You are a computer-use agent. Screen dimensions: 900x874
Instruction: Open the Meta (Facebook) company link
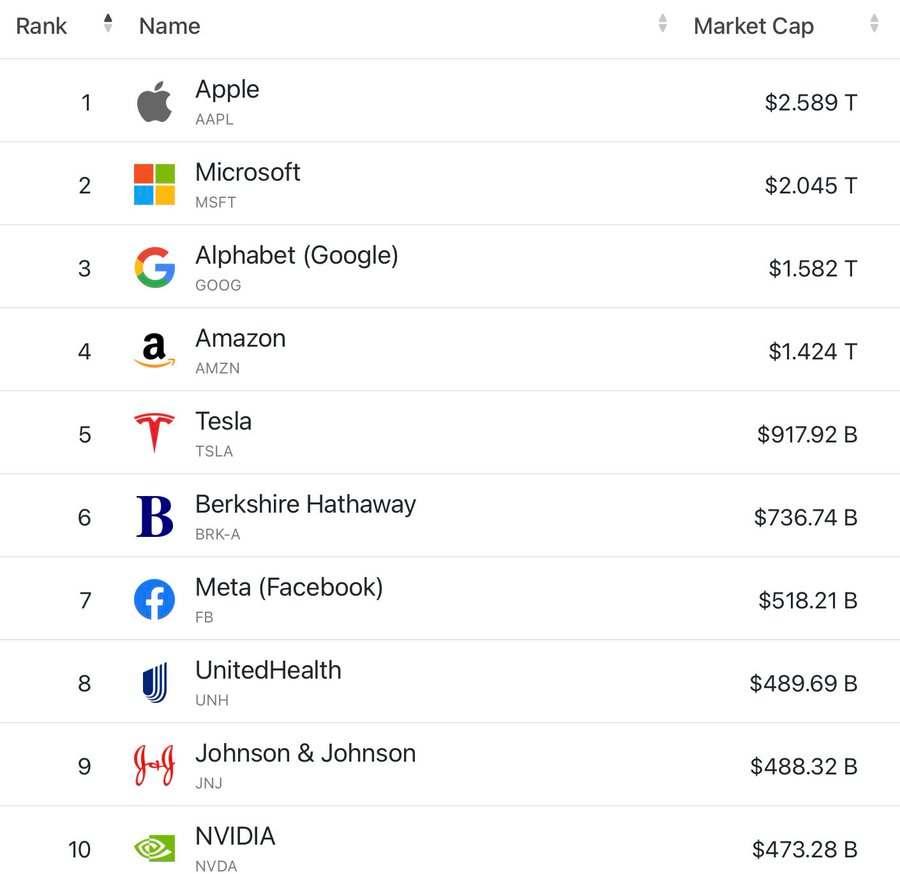tap(289, 588)
